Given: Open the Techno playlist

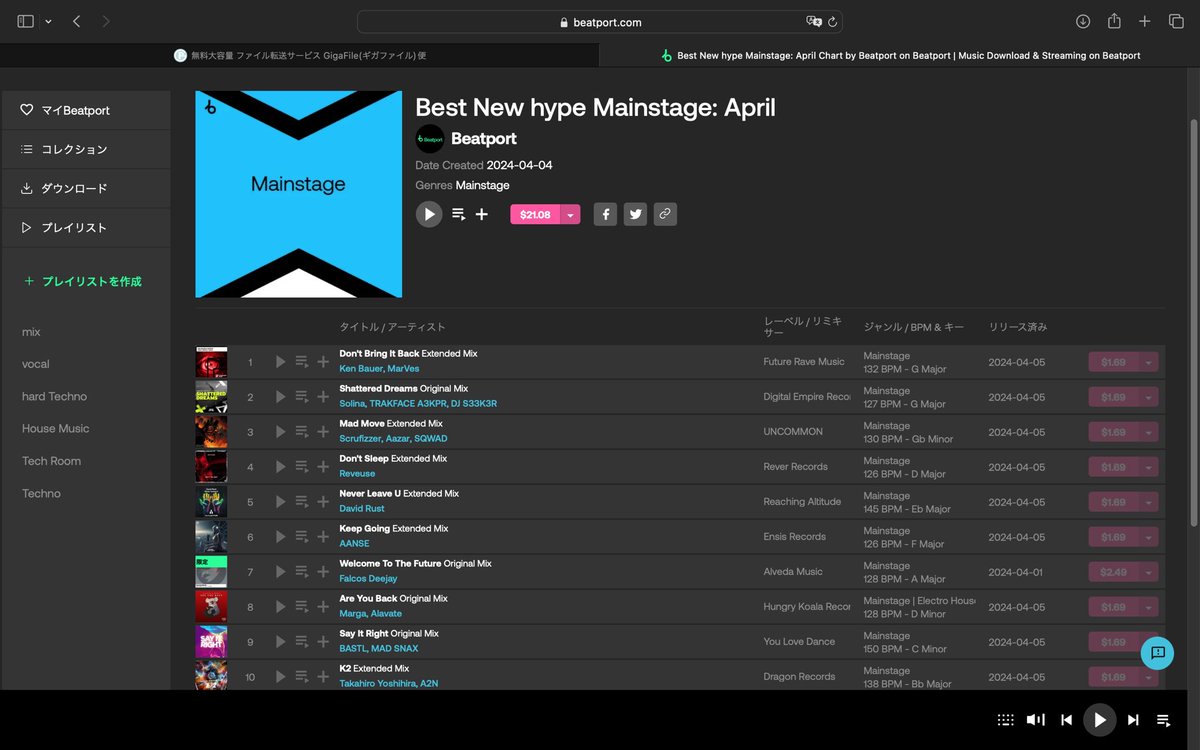Looking at the screenshot, I should pos(41,493).
